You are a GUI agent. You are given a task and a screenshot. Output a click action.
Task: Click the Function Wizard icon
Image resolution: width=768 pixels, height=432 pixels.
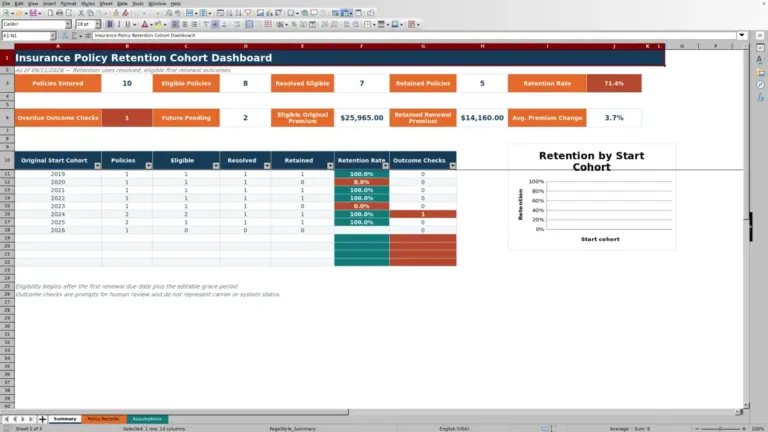click(x=65, y=35)
